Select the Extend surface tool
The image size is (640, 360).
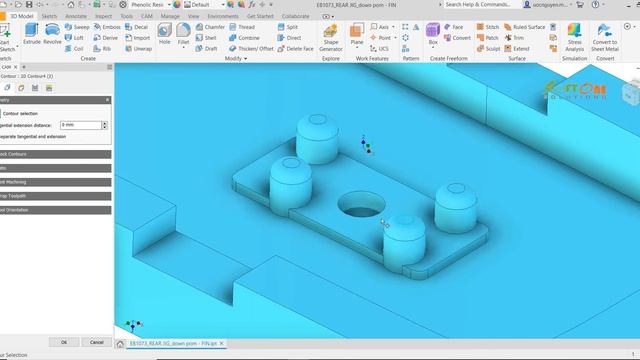517,48
